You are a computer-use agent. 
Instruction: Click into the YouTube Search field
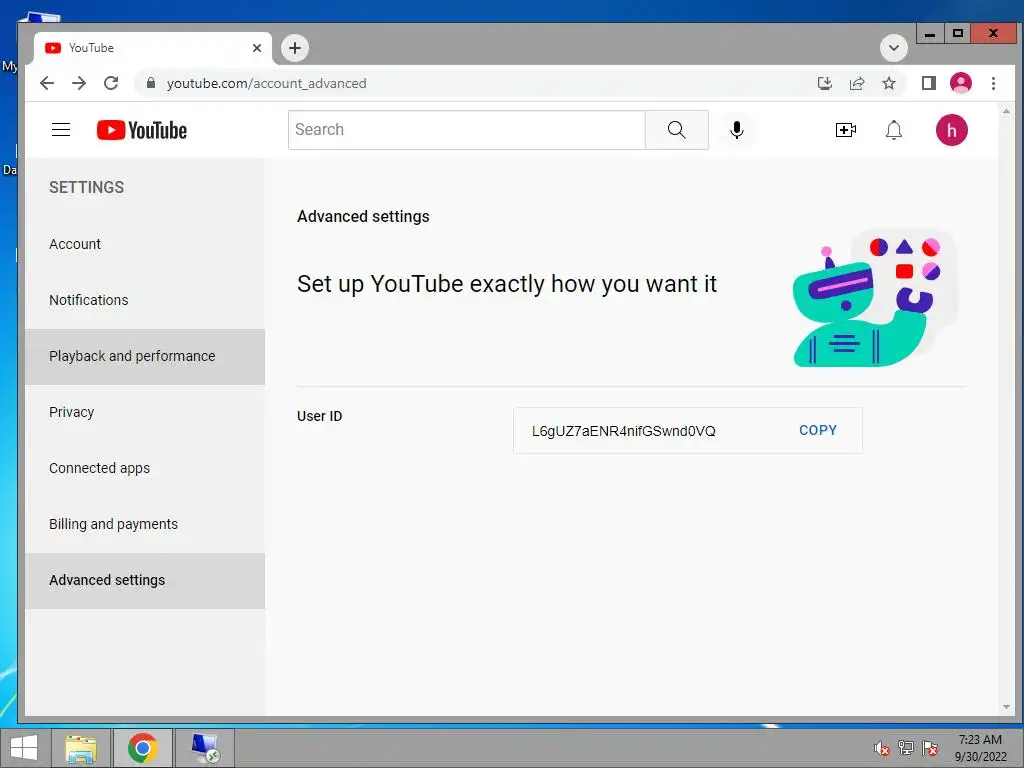pos(466,130)
